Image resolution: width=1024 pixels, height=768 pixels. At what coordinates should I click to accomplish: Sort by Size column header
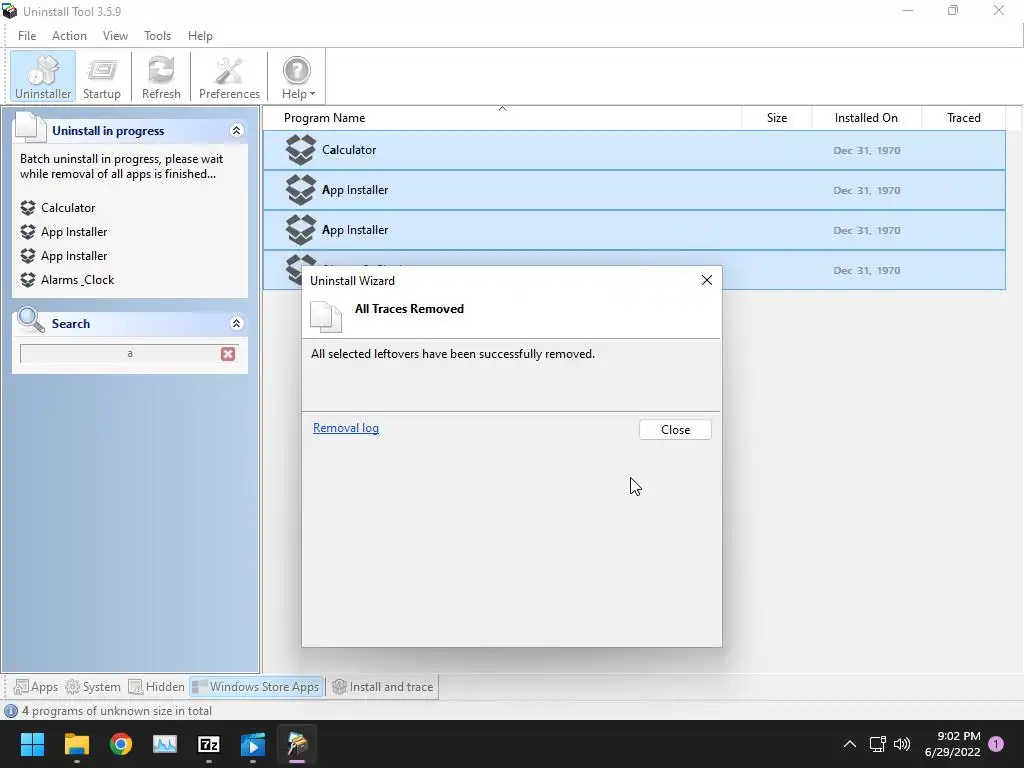(x=776, y=118)
